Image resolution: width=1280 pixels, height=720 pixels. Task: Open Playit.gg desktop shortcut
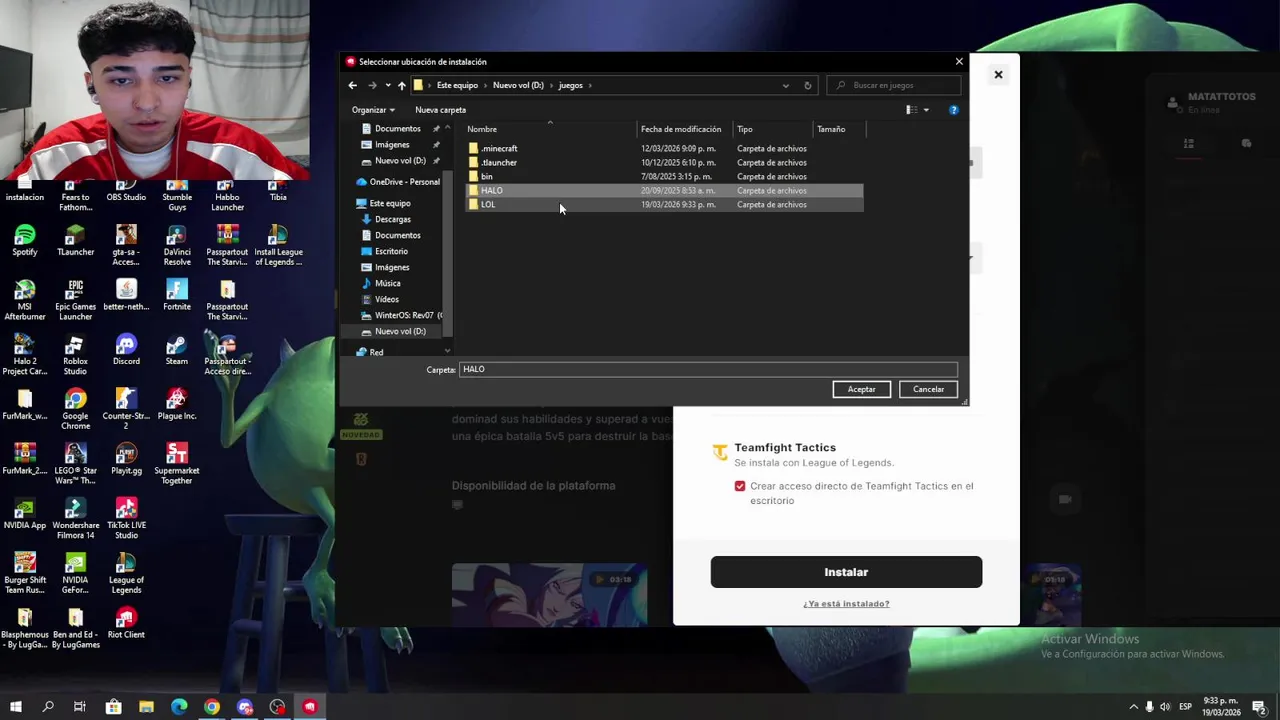coord(126,459)
